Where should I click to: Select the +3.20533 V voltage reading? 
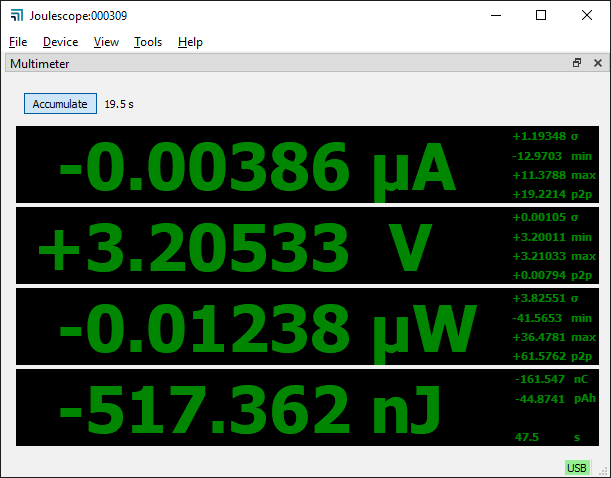(235, 247)
